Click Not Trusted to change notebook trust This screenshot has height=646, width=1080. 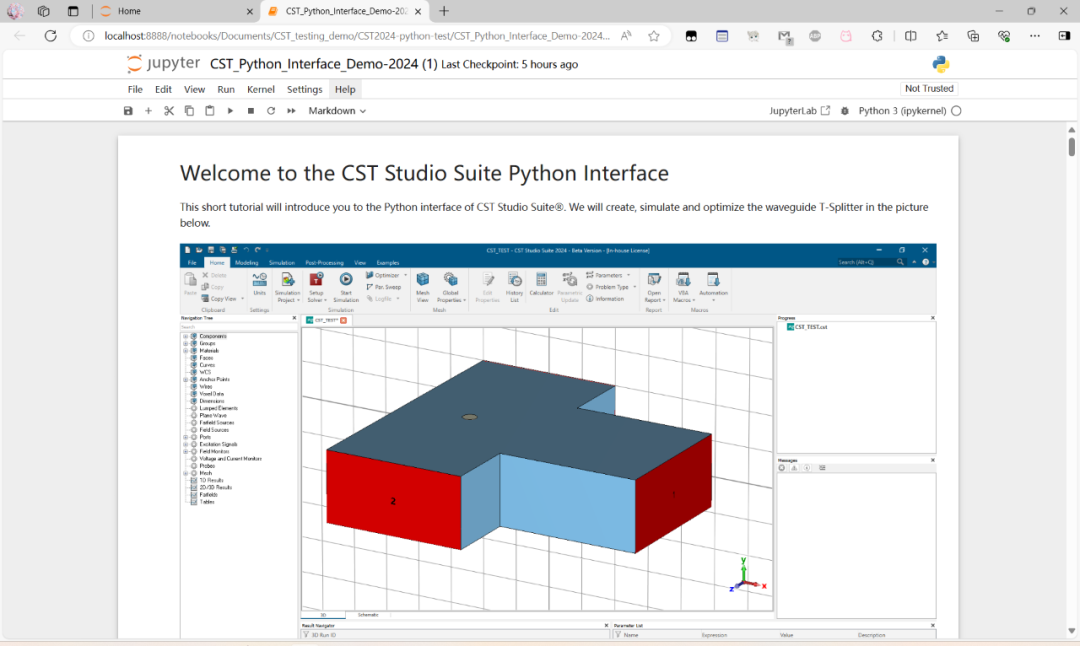pyautogui.click(x=929, y=88)
